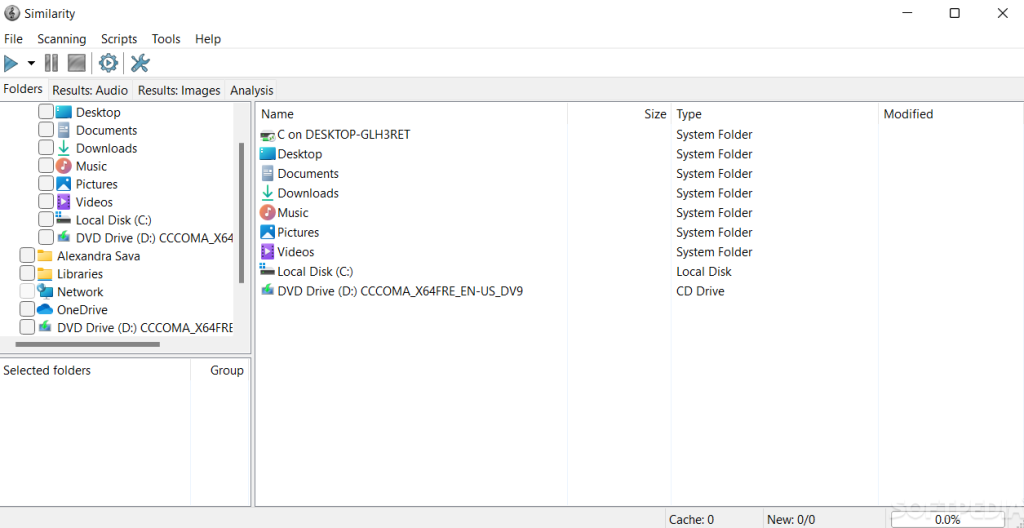Enable the OneDrive checkbox in the tree
Screen dimensions: 1024x528
click(28, 310)
